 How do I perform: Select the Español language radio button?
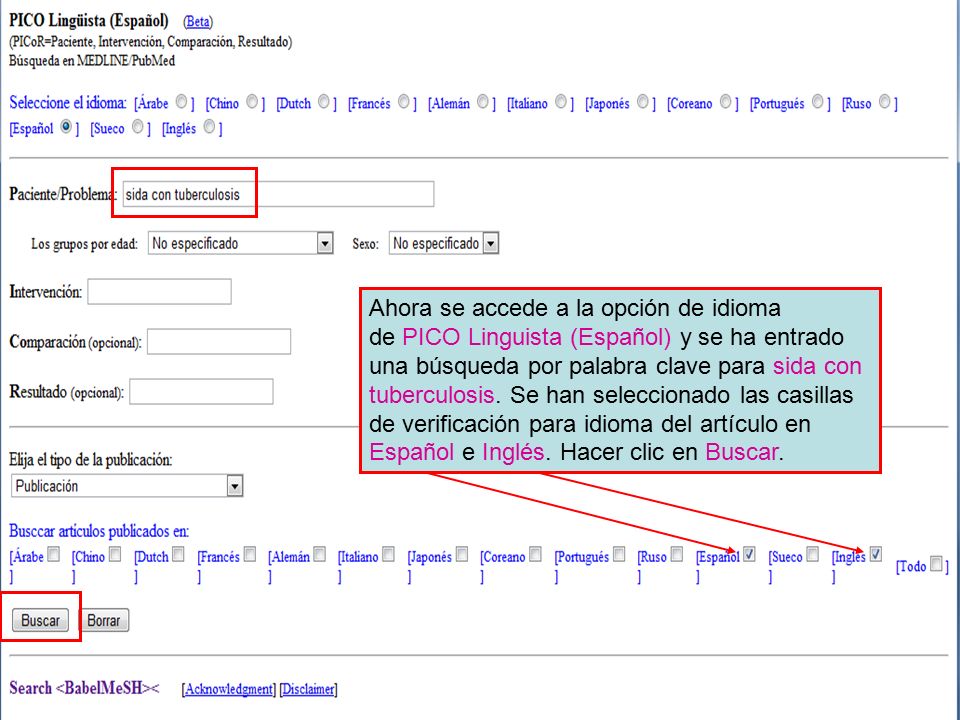(66, 127)
